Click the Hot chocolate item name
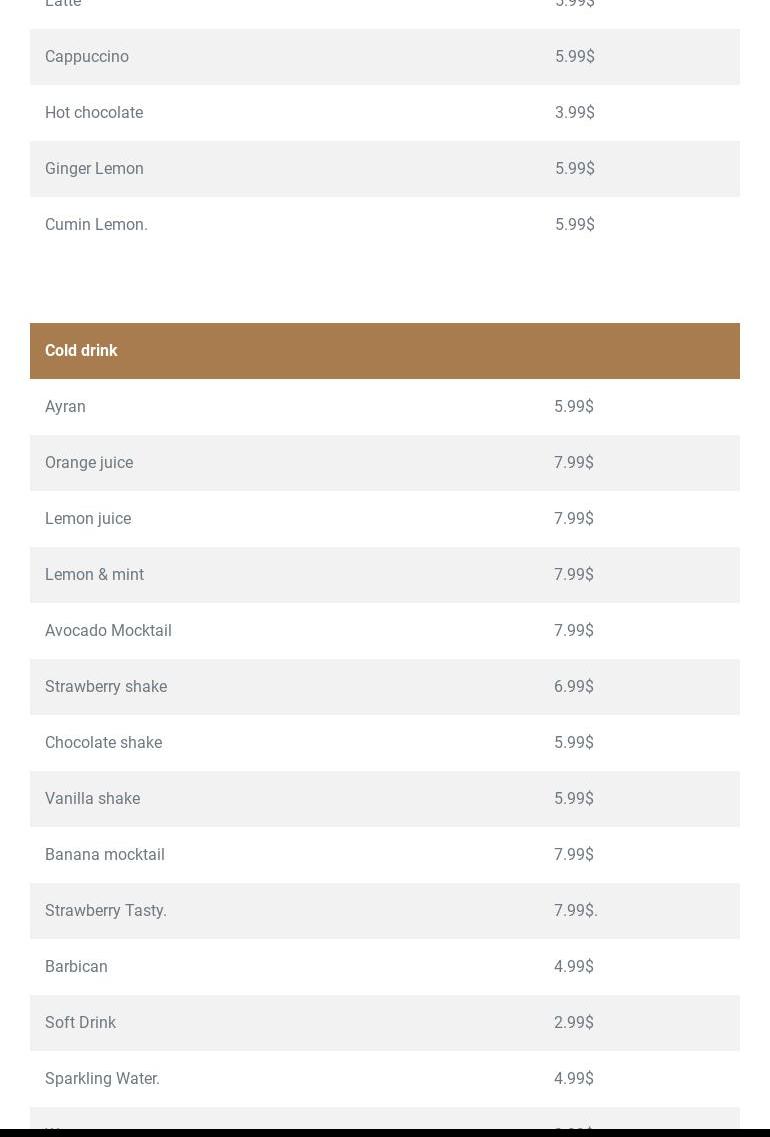Screen dimensions: 770x1137 pyautogui.click(x=94, y=113)
